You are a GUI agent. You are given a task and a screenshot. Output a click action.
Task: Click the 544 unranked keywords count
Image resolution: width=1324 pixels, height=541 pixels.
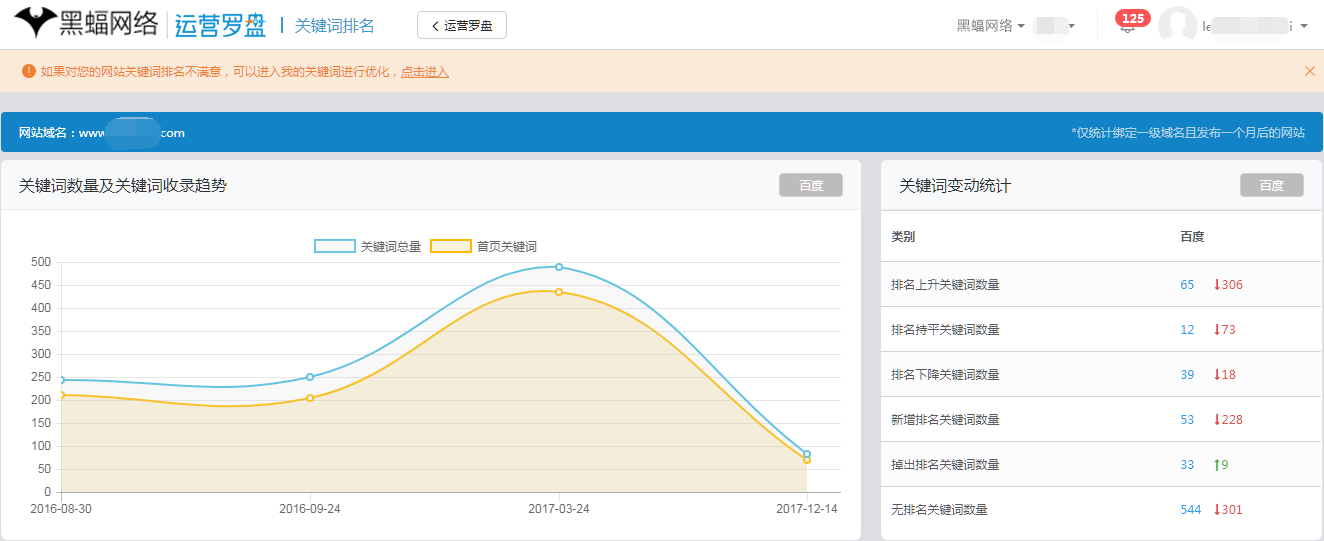tap(1190, 510)
